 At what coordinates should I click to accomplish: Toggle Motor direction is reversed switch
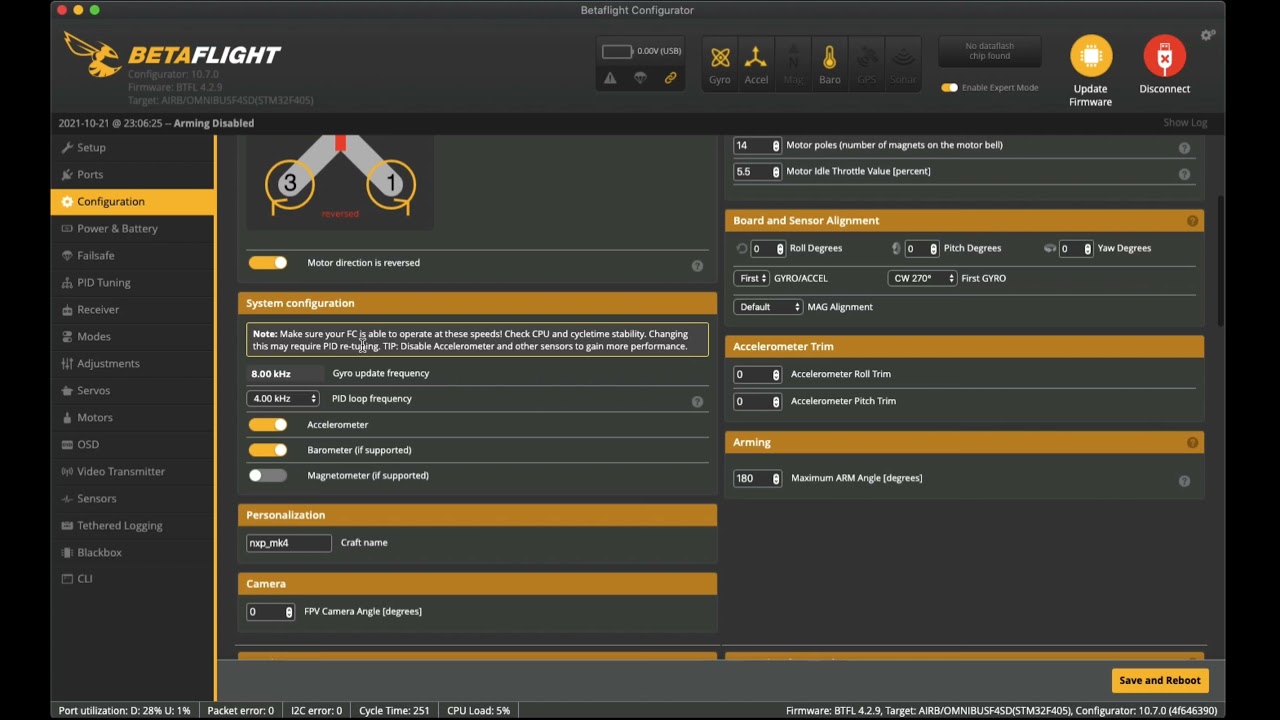(x=268, y=263)
